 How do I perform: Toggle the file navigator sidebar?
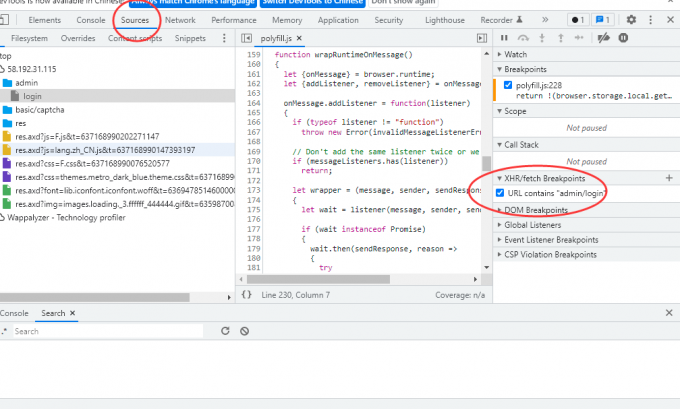pyautogui.click(x=246, y=38)
